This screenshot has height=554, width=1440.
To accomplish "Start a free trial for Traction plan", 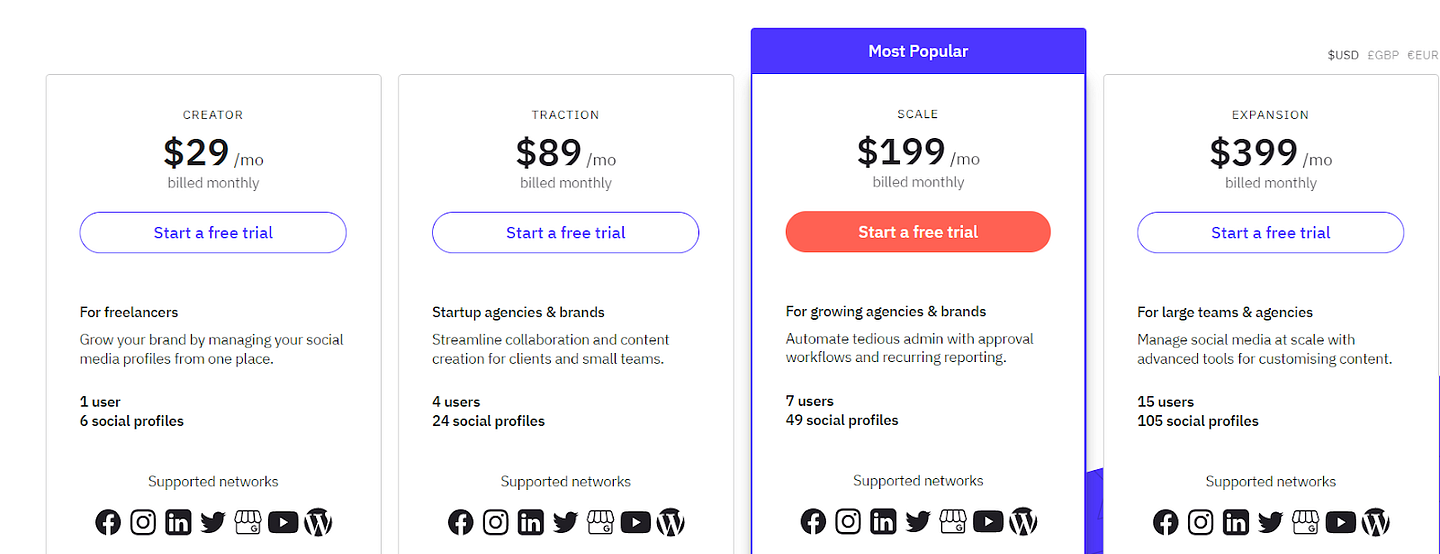I will tap(566, 233).
